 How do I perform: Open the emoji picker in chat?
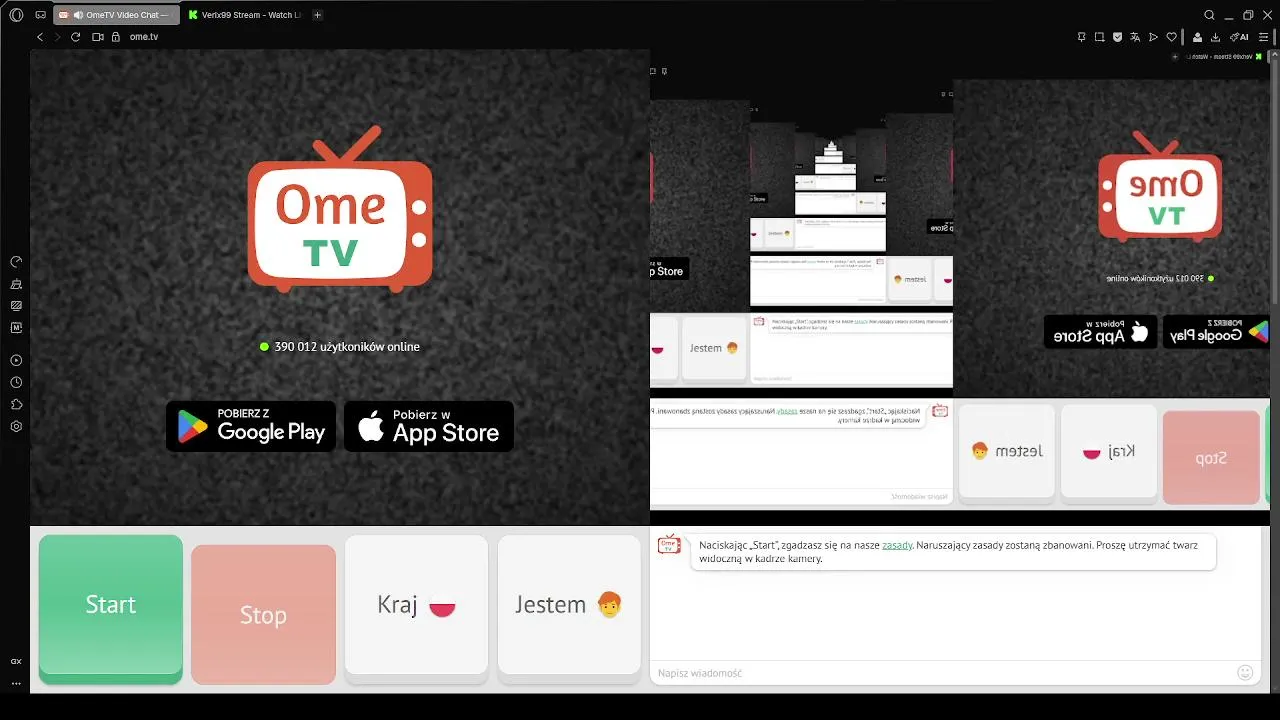(1245, 673)
